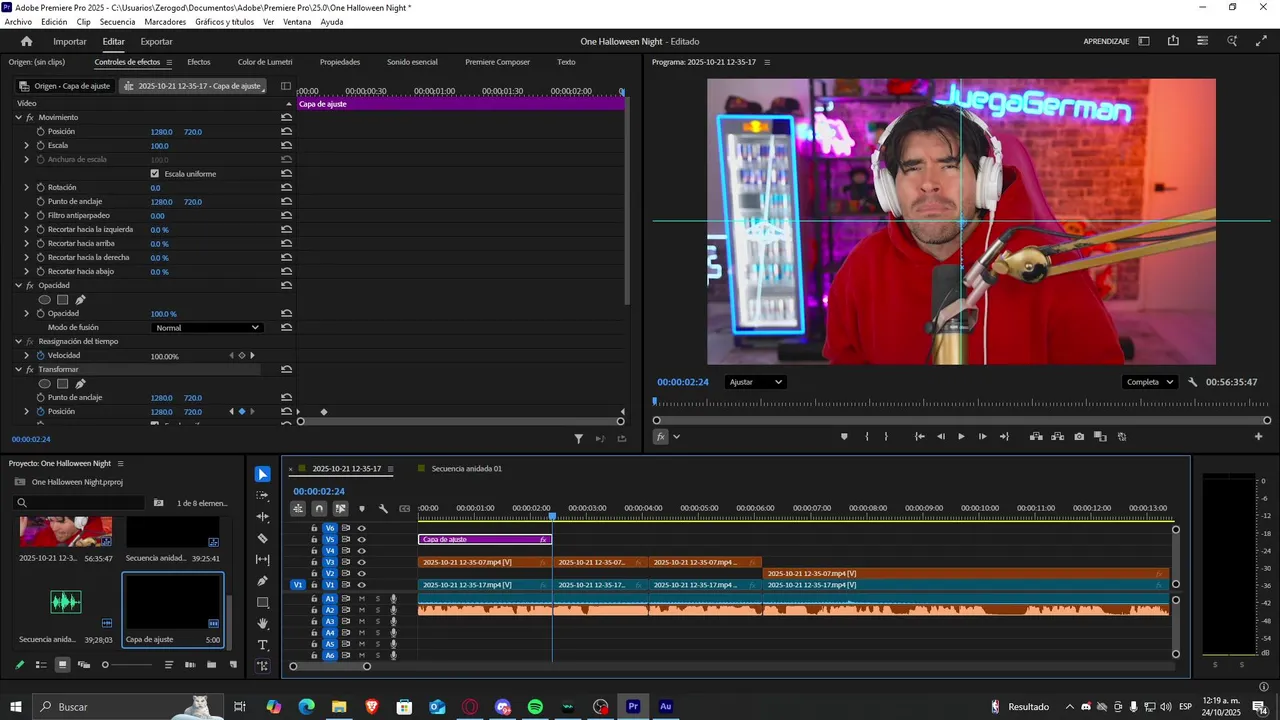Play the Program monitor video
The image size is (1280, 720).
tap(961, 436)
